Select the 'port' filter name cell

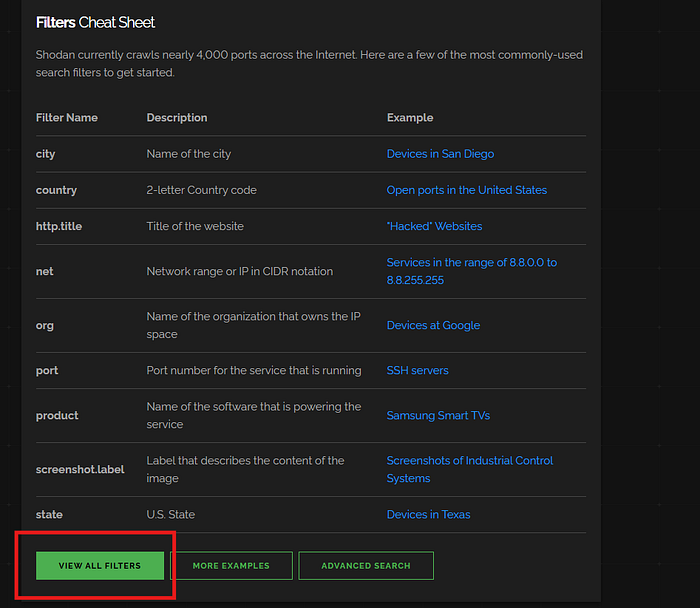click(x=47, y=371)
